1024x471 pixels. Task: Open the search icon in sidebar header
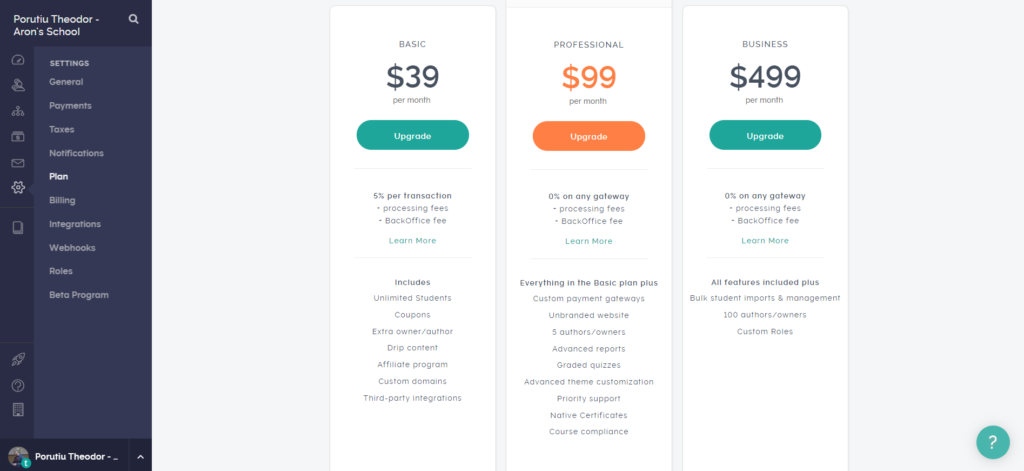pyautogui.click(x=134, y=19)
